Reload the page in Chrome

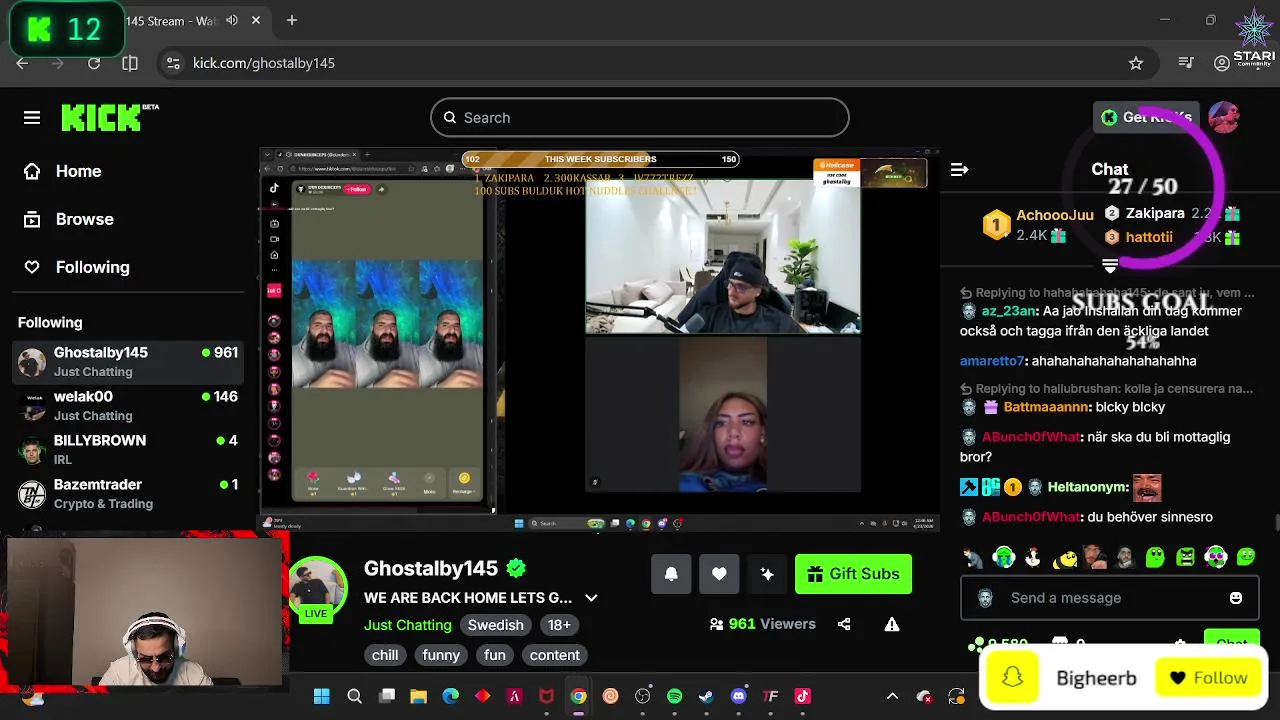pos(94,63)
